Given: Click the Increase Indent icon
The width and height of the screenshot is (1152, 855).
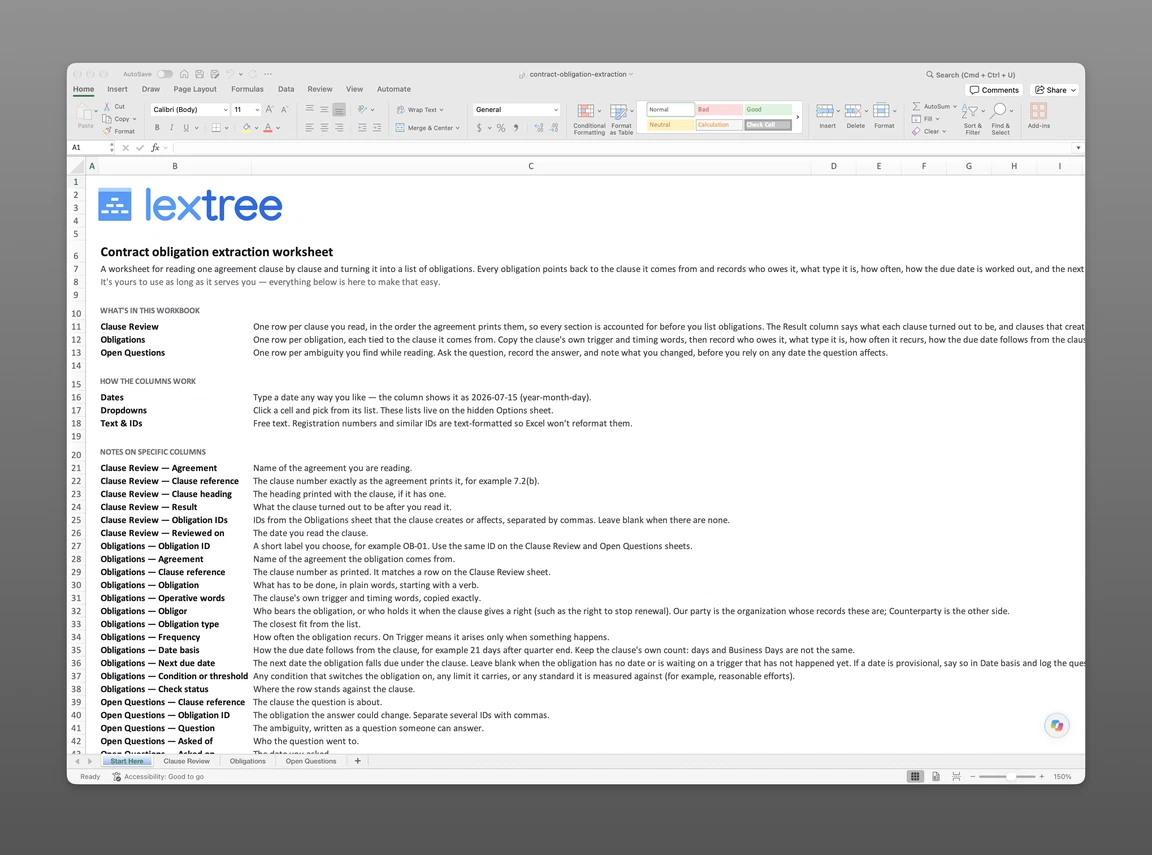Looking at the screenshot, I should click(377, 128).
